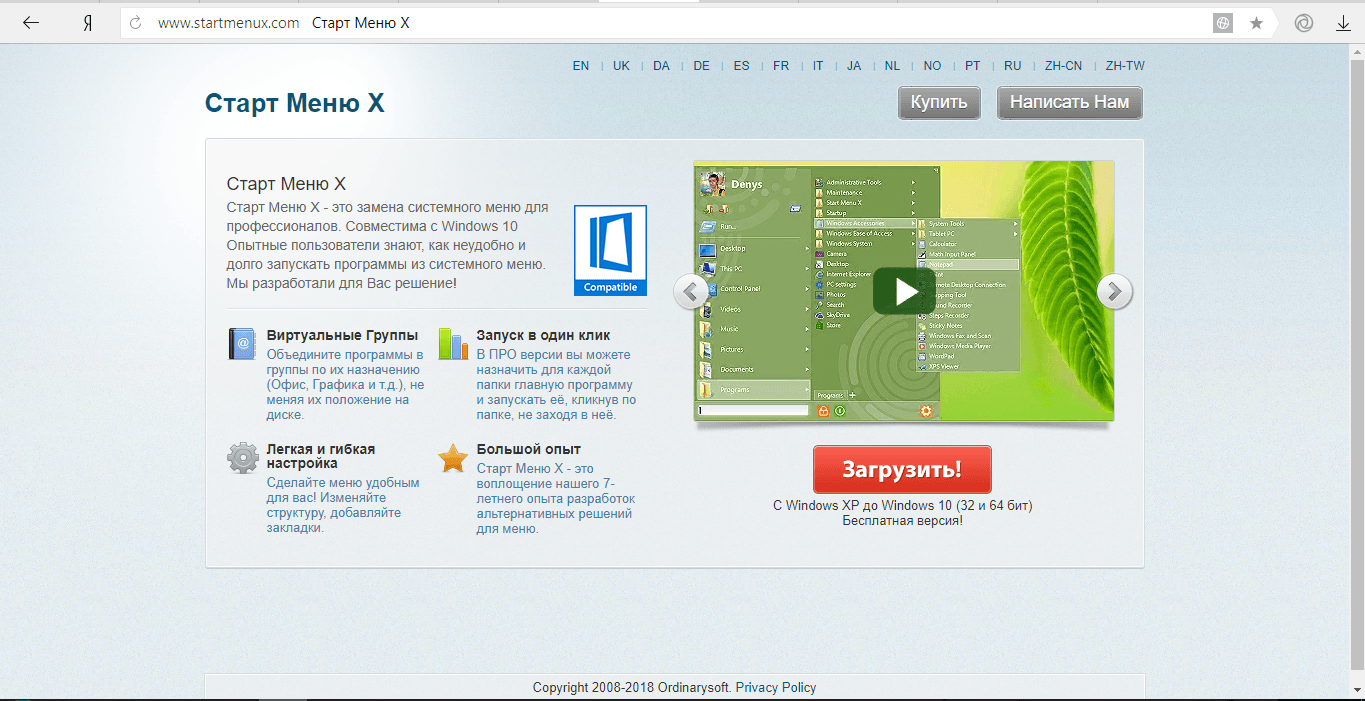Click the Виртуальные Группы heading

[x=342, y=335]
